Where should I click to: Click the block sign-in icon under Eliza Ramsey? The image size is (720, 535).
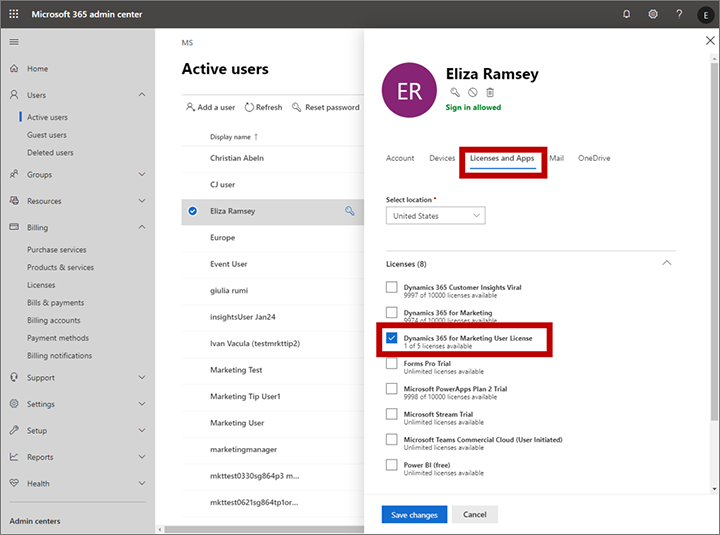tap(472, 92)
